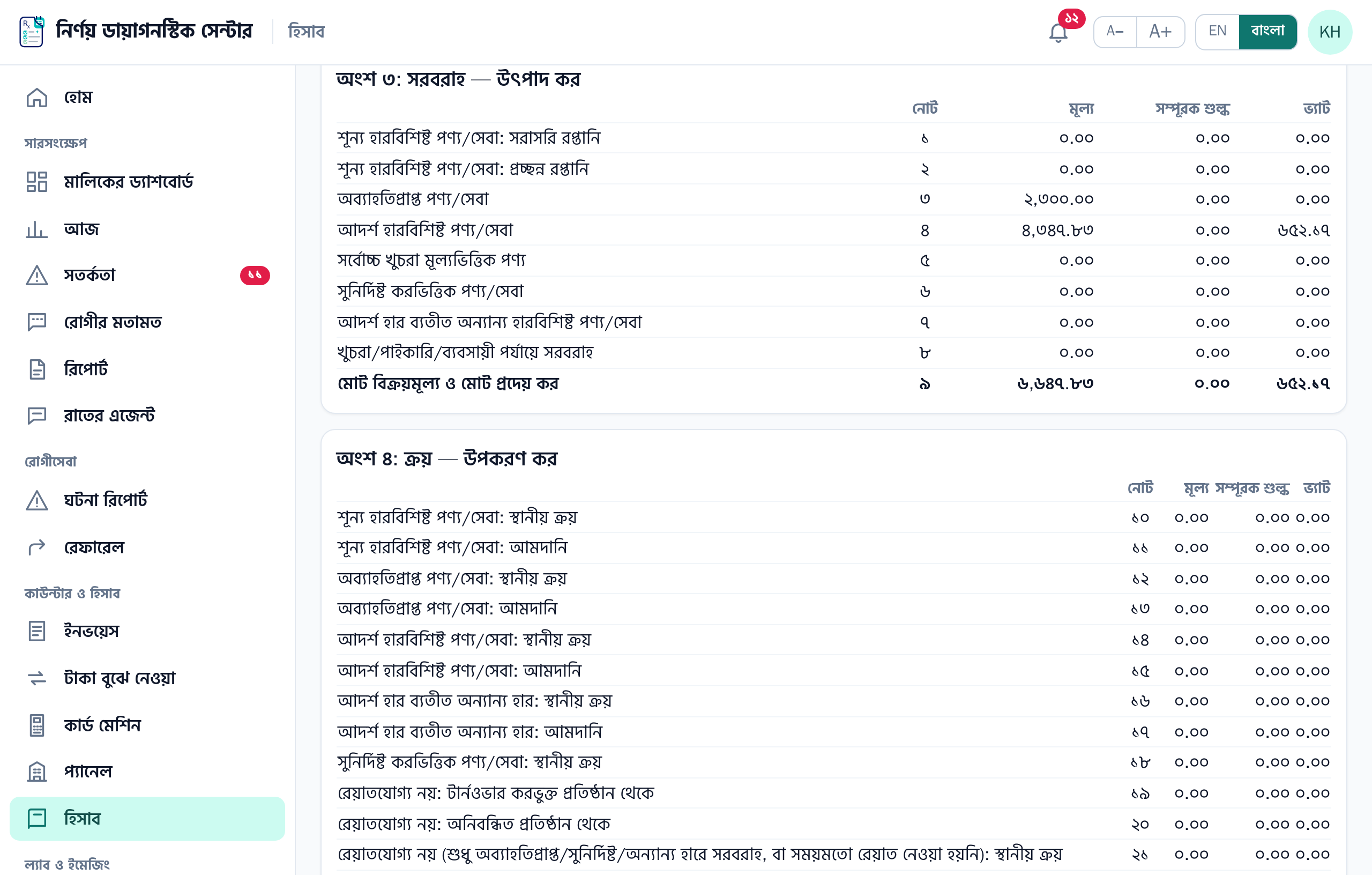Image resolution: width=1372 pixels, height=875 pixels.
Task: Click the রিপোর্ট document icon
Action: pyautogui.click(x=37, y=369)
